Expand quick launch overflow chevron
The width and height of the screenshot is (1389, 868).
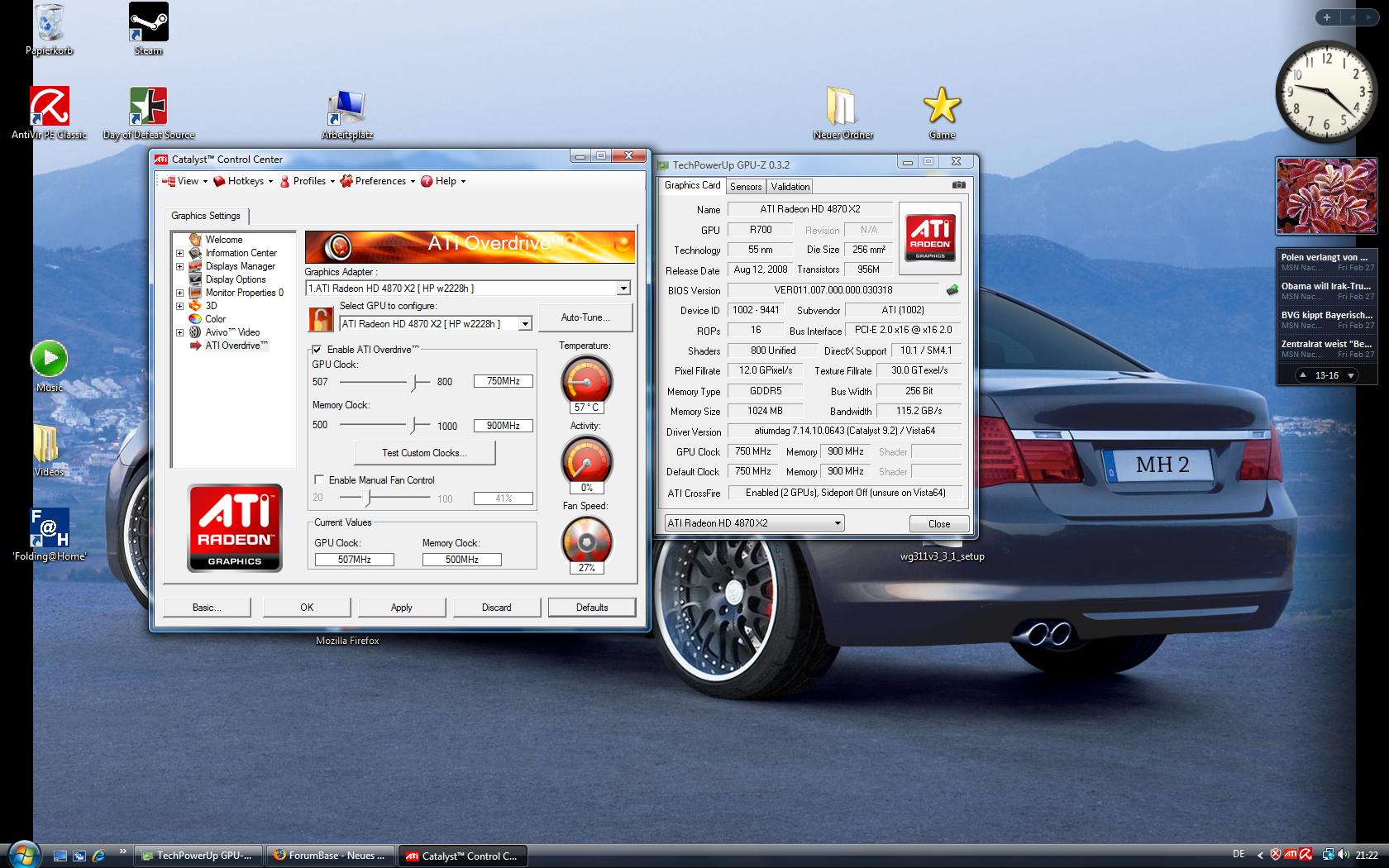pyautogui.click(x=123, y=851)
